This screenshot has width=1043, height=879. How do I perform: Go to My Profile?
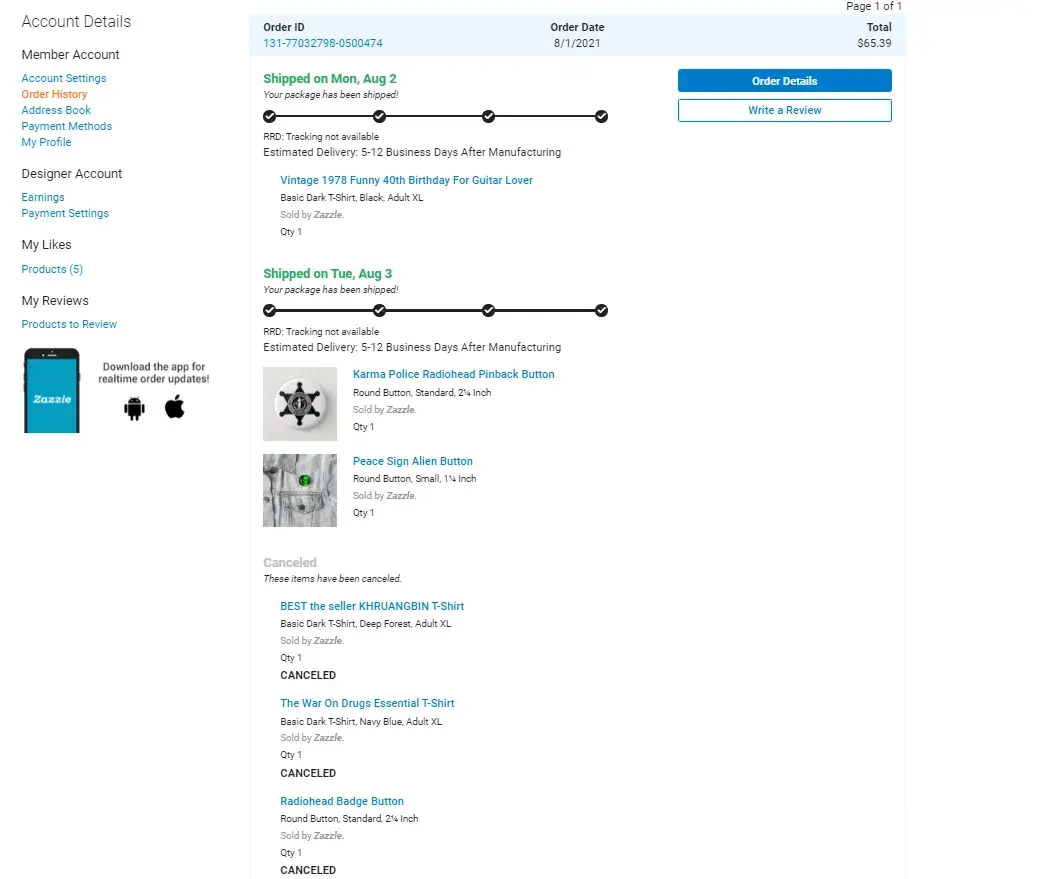tap(46, 142)
